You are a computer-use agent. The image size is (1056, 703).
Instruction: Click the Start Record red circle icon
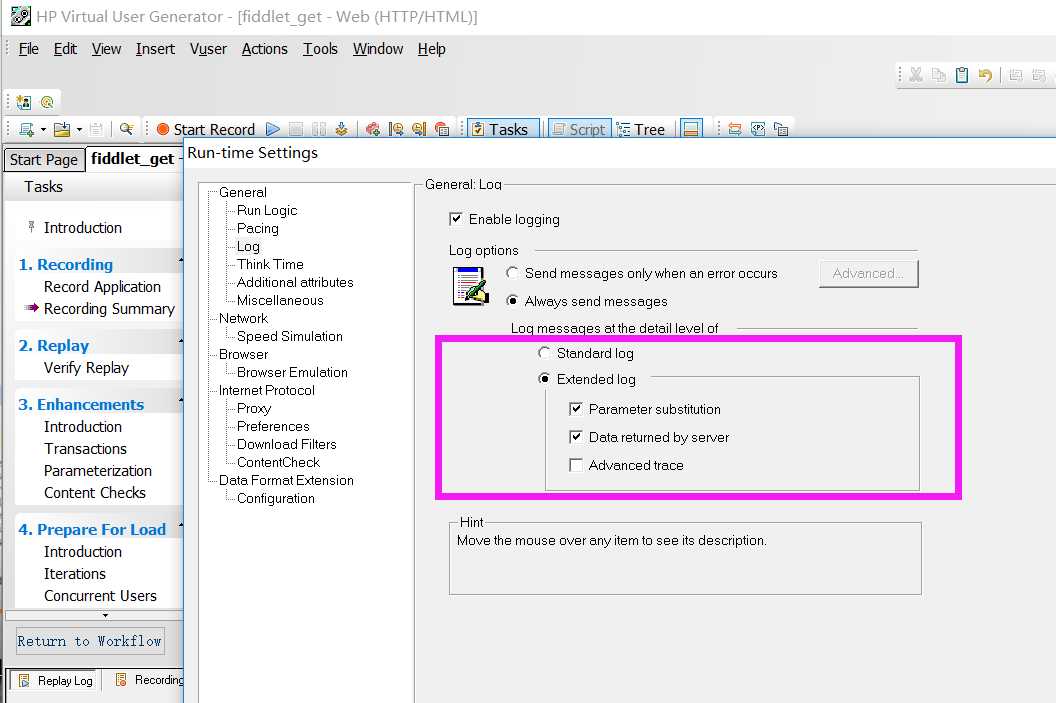[162, 129]
